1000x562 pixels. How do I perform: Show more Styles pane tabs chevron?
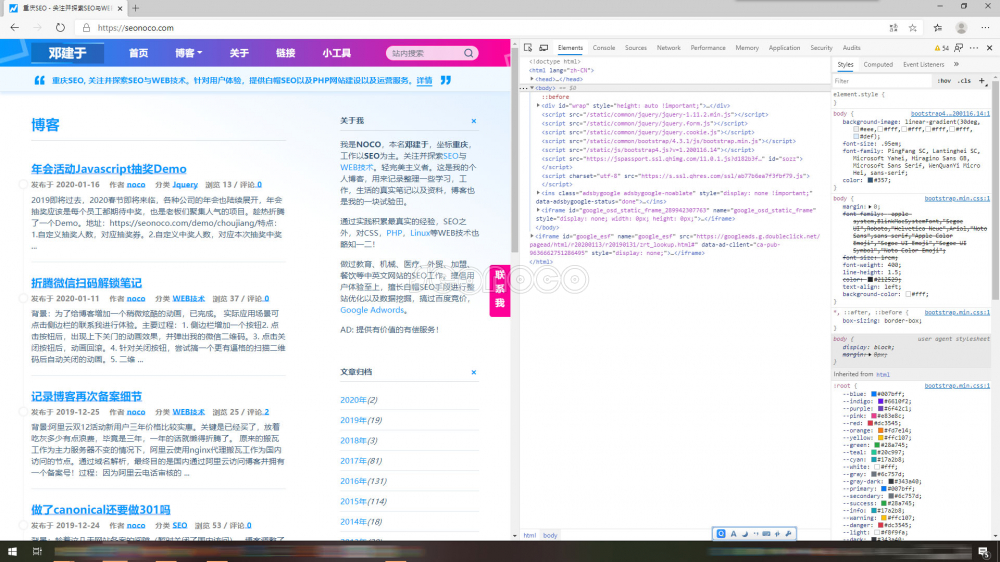tap(957, 64)
